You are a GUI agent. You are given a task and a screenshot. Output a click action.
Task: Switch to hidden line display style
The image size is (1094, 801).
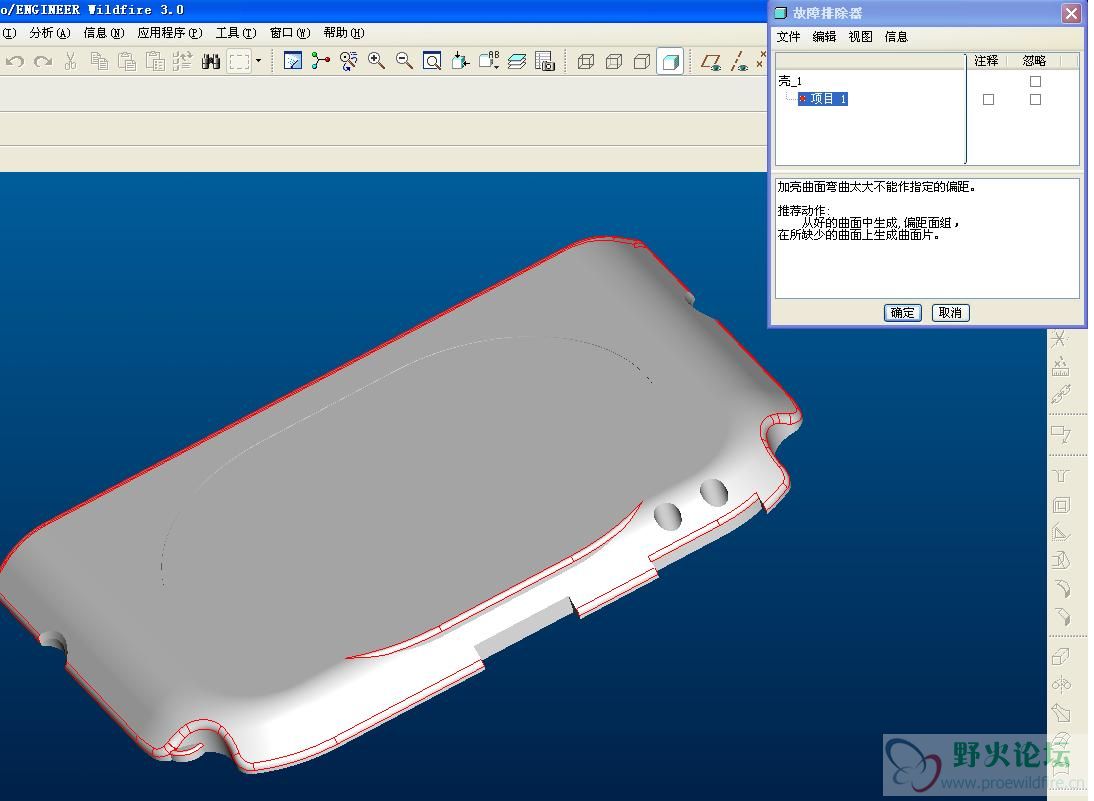click(x=614, y=61)
